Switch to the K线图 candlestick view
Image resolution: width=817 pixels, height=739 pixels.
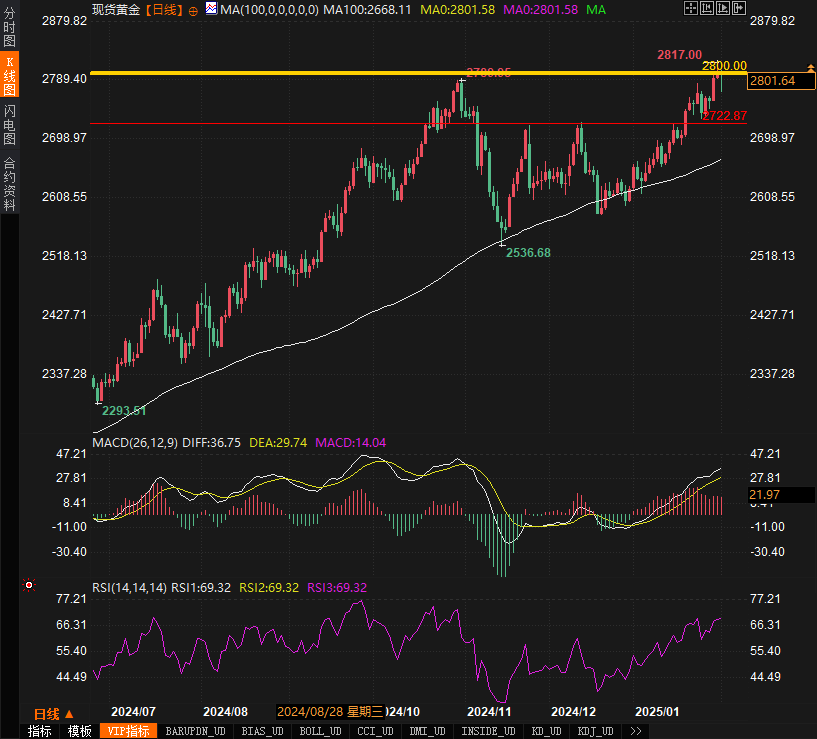pyautogui.click(x=9, y=75)
